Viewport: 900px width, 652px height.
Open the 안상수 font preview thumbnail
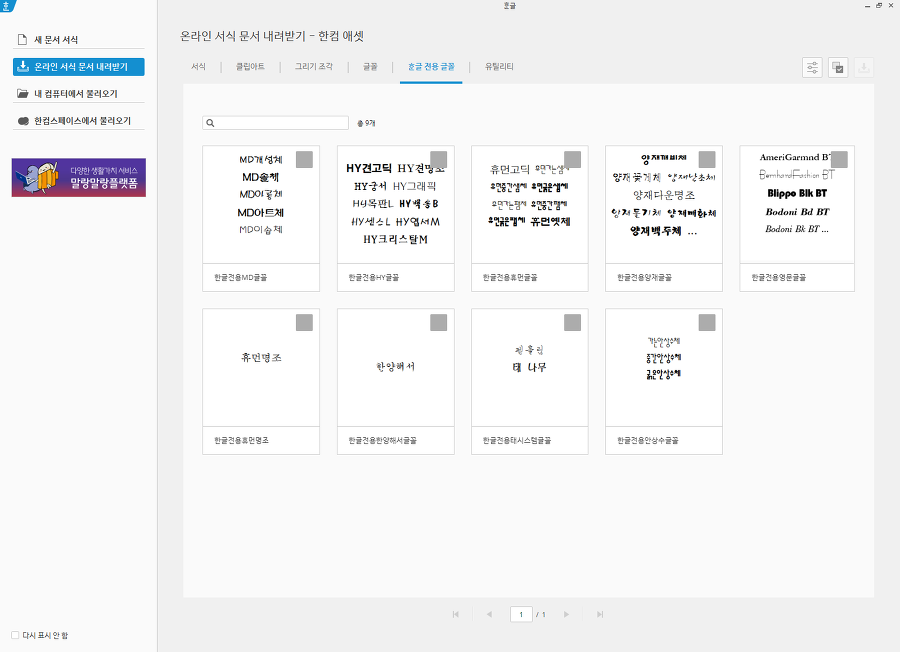point(664,368)
